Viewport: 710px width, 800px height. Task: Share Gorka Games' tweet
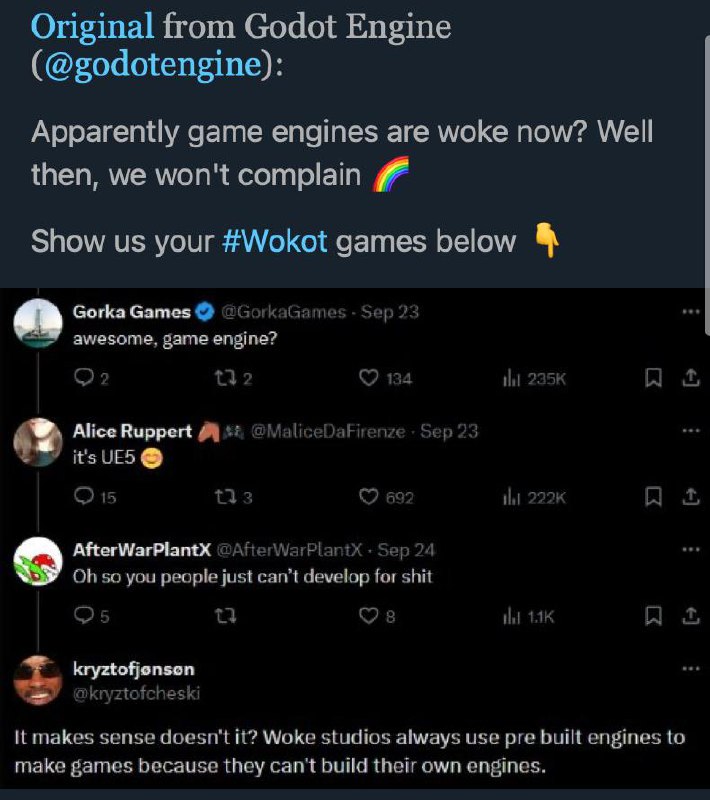click(x=688, y=379)
